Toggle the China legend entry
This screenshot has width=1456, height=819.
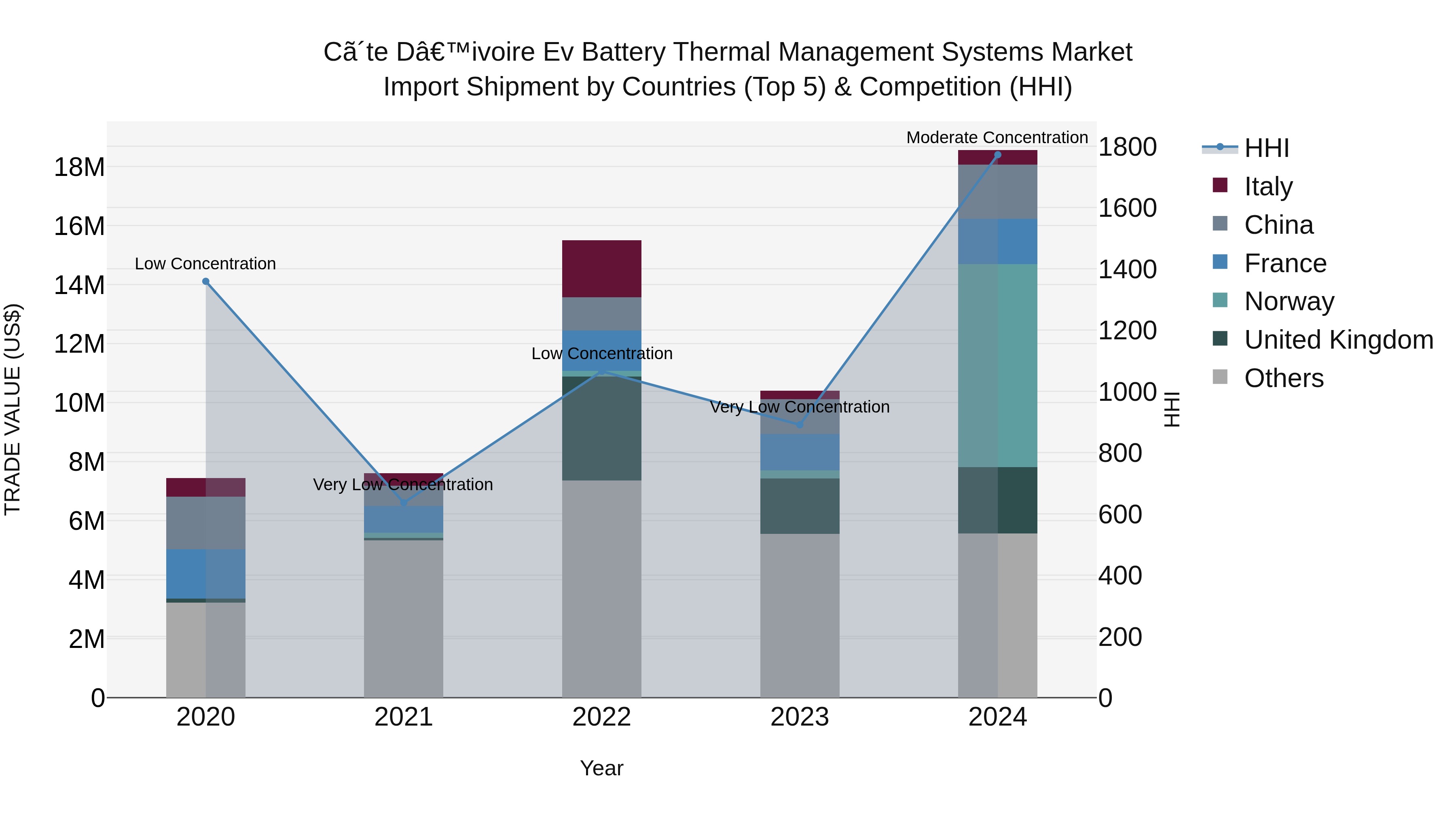pyautogui.click(x=1263, y=224)
